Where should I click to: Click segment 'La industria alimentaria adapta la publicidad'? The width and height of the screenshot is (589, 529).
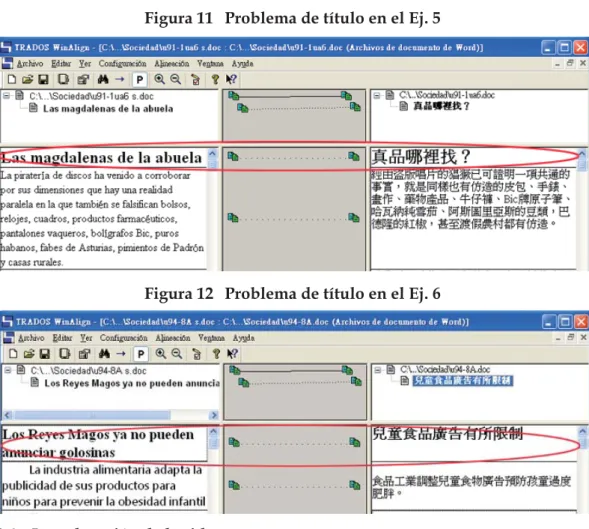pyautogui.click(x=104, y=485)
